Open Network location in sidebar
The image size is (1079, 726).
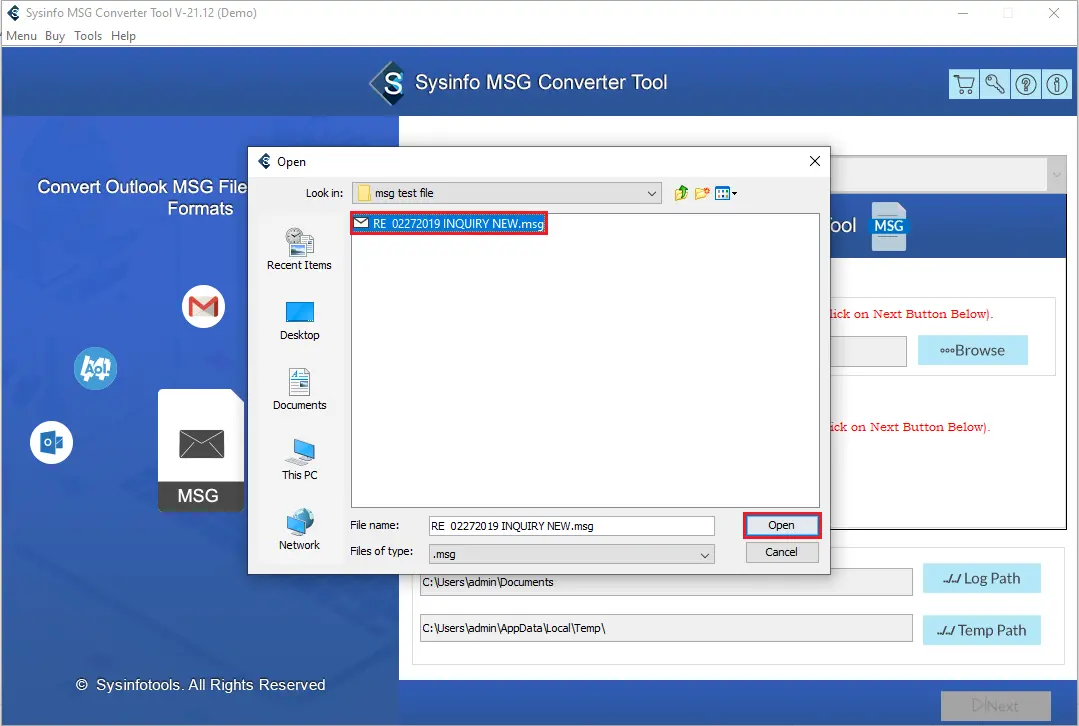coord(299,530)
